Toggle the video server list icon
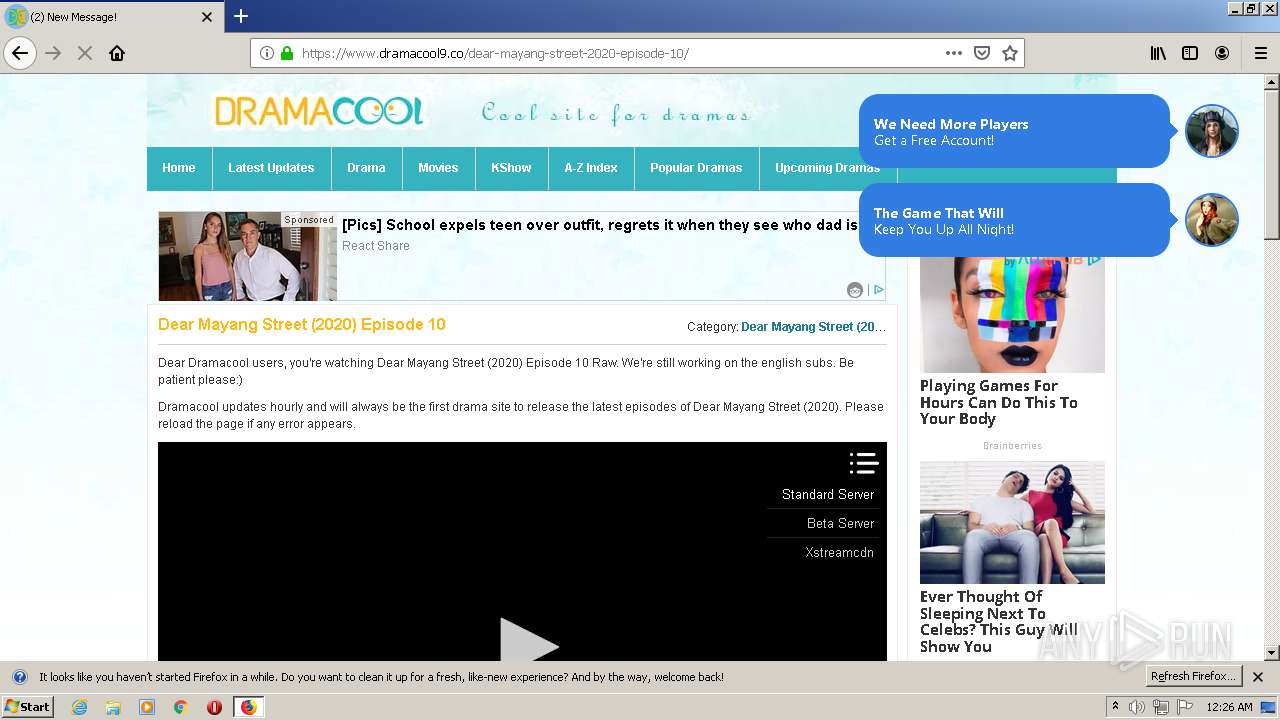 (864, 463)
